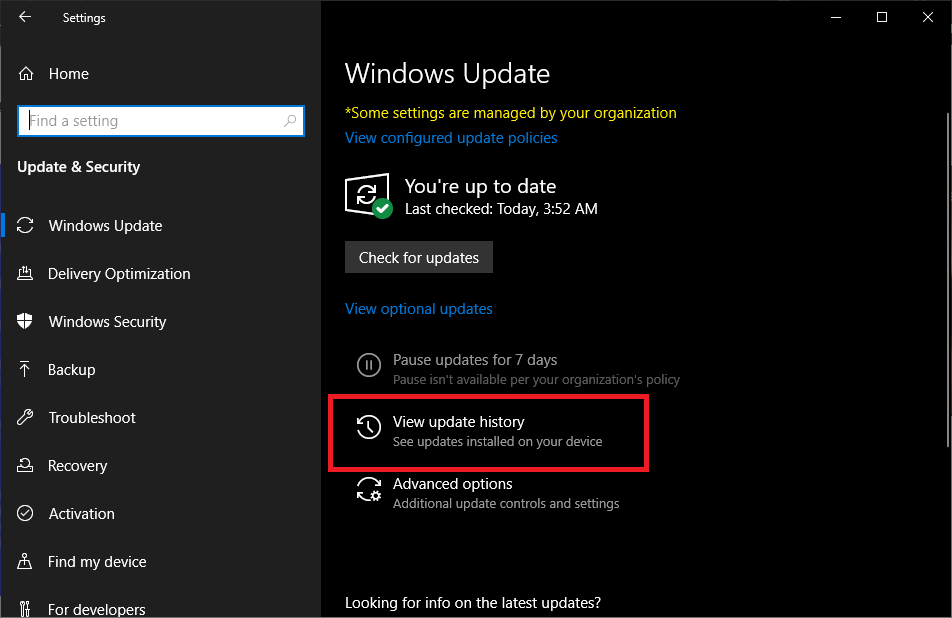Close the Settings window
The image size is (952, 618).
pos(928,17)
